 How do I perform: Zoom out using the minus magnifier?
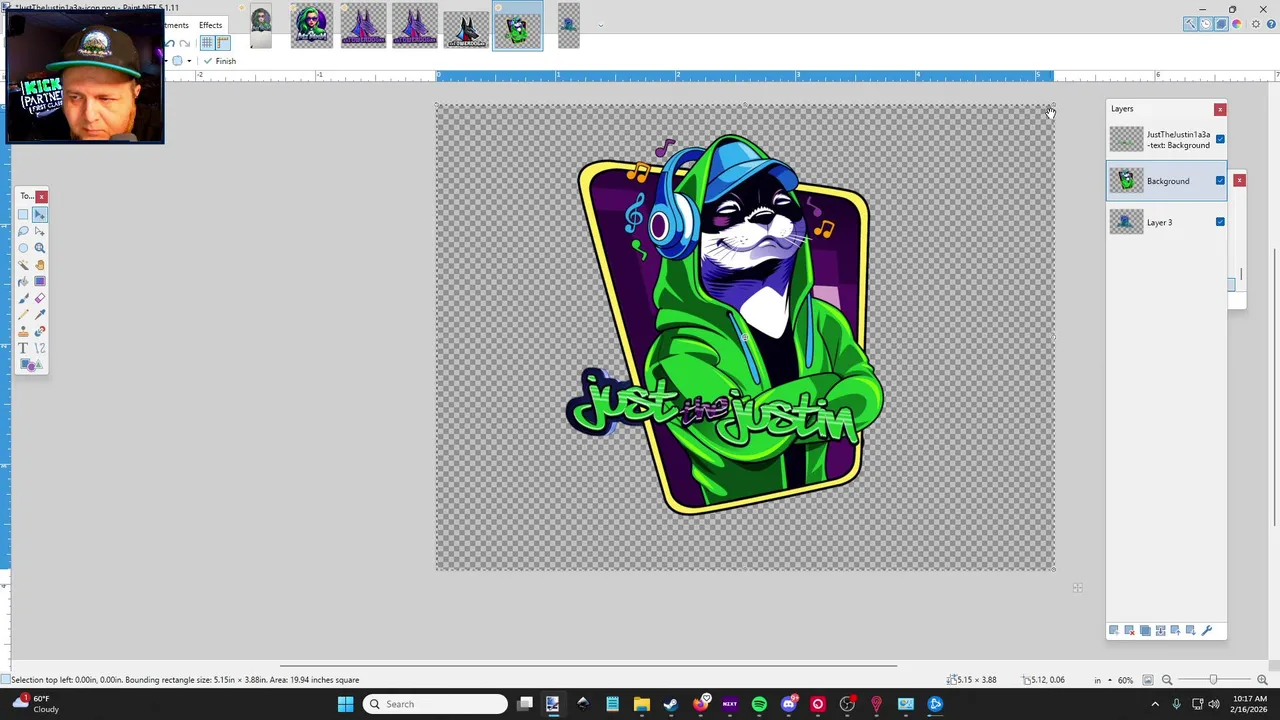tap(1167, 680)
